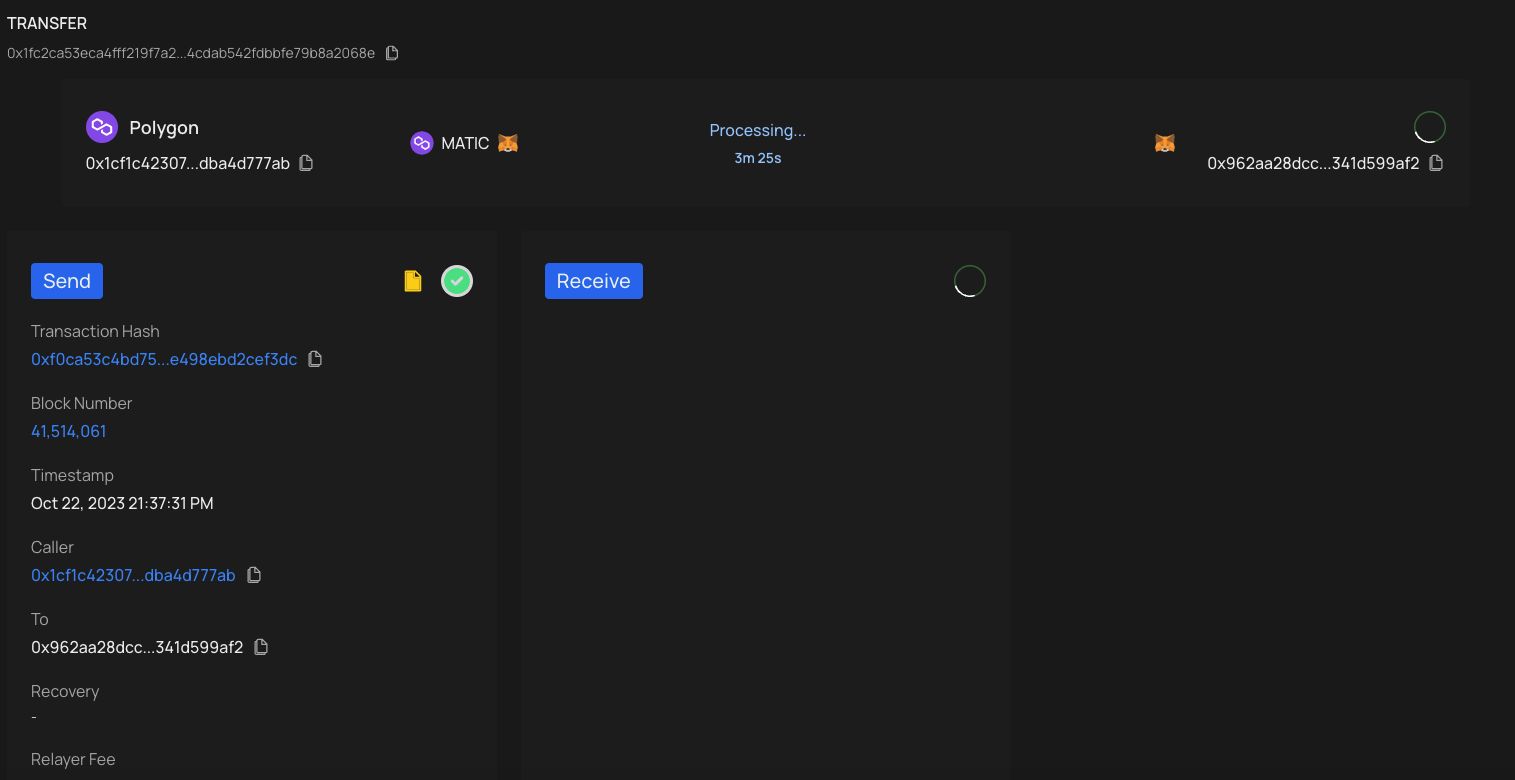This screenshot has height=780, width=1515.
Task: Click the Relayer Fee label
Action: point(73,759)
